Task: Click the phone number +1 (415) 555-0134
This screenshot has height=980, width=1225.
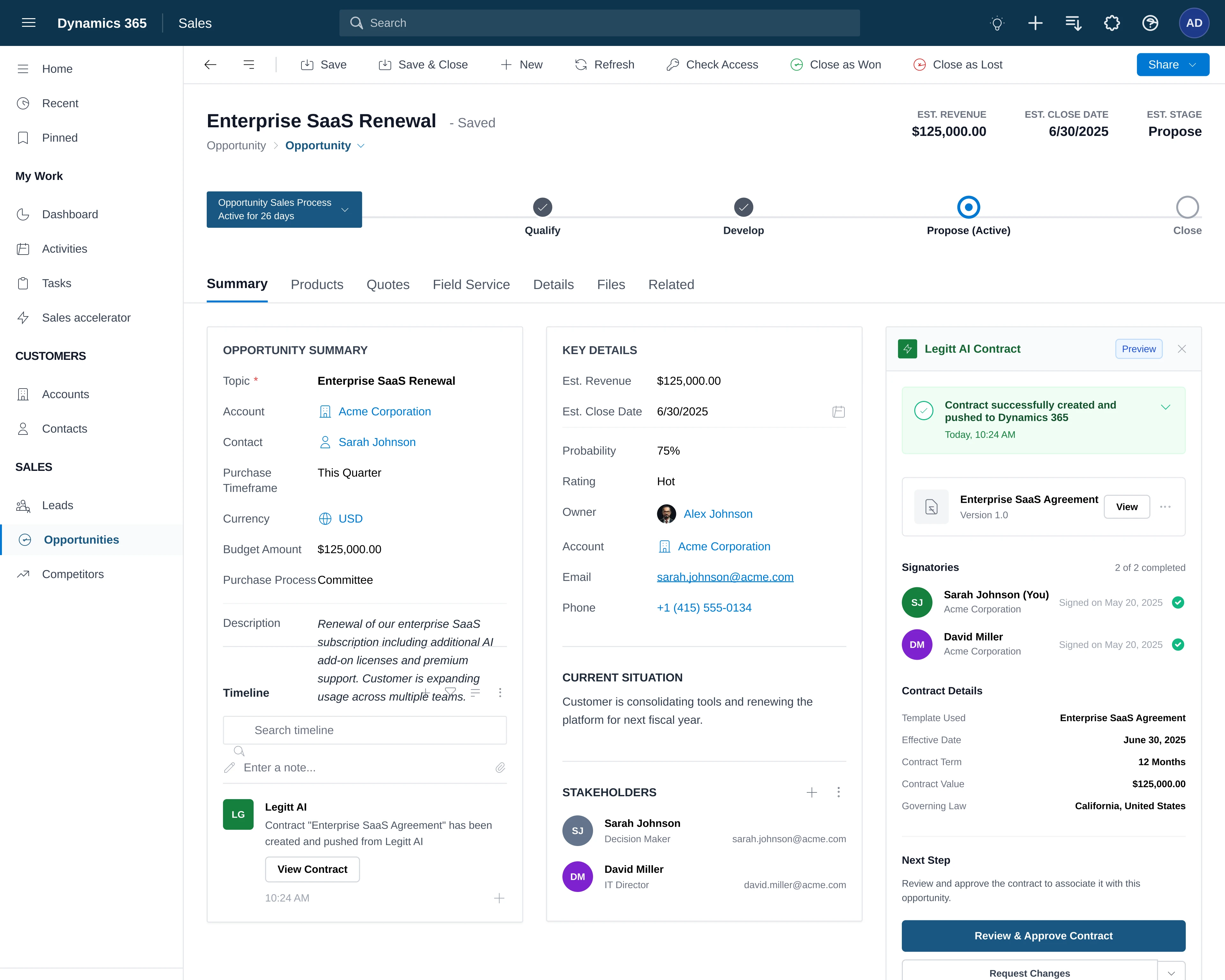Action: point(704,608)
